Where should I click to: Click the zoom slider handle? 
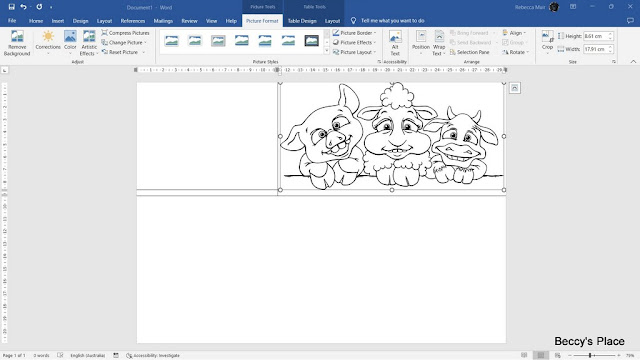coord(590,356)
